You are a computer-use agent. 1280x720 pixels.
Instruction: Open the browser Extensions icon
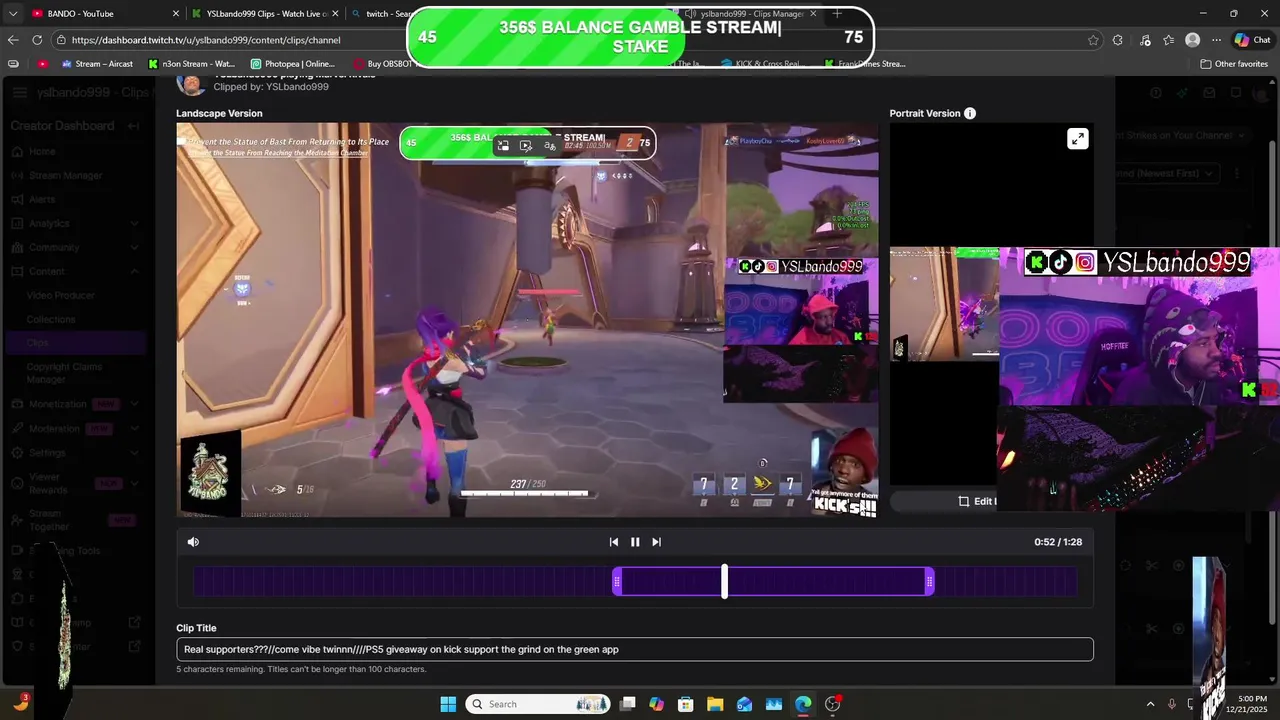pyautogui.click(x=1117, y=40)
